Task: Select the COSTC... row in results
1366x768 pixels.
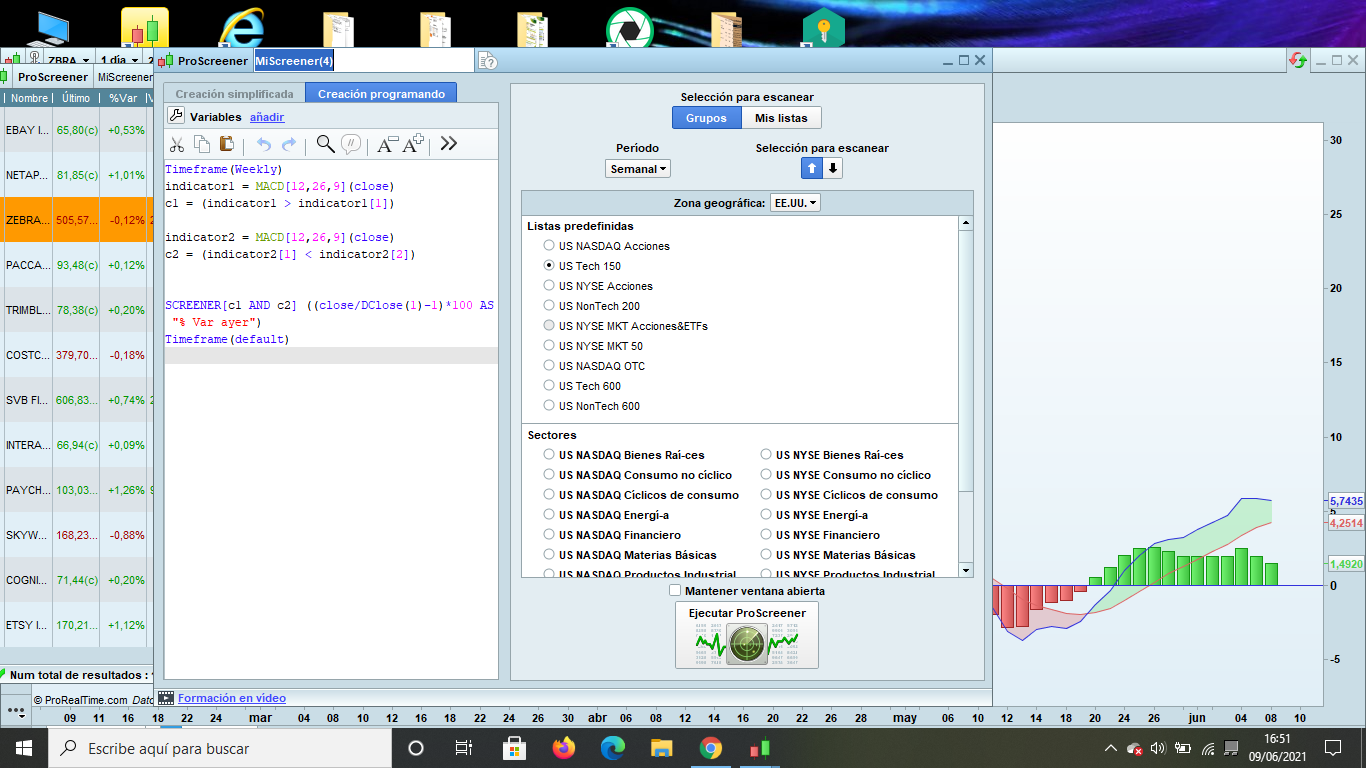Action: pos(76,355)
